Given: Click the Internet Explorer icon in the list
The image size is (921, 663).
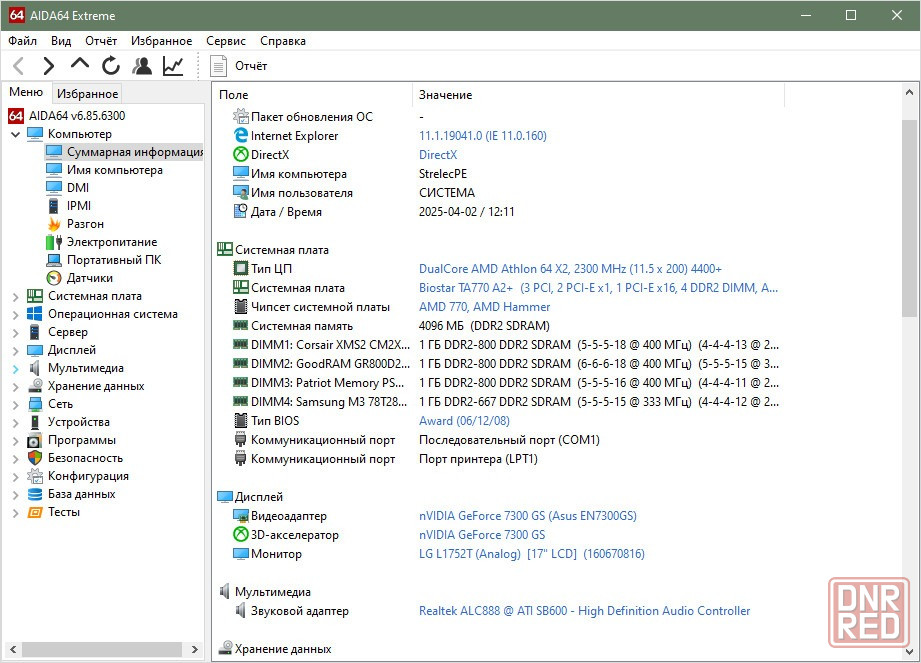Looking at the screenshot, I should point(240,136).
